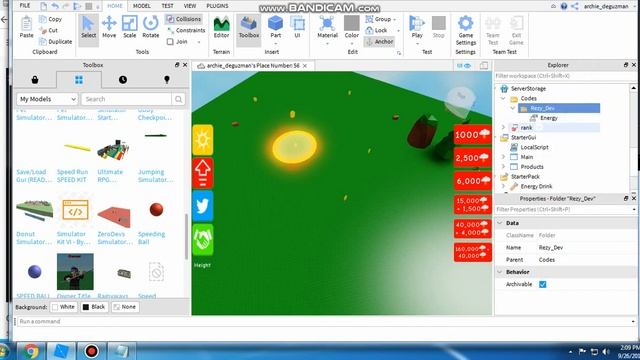Open Game Settings
The height and width of the screenshot is (360, 640).
coord(466,31)
